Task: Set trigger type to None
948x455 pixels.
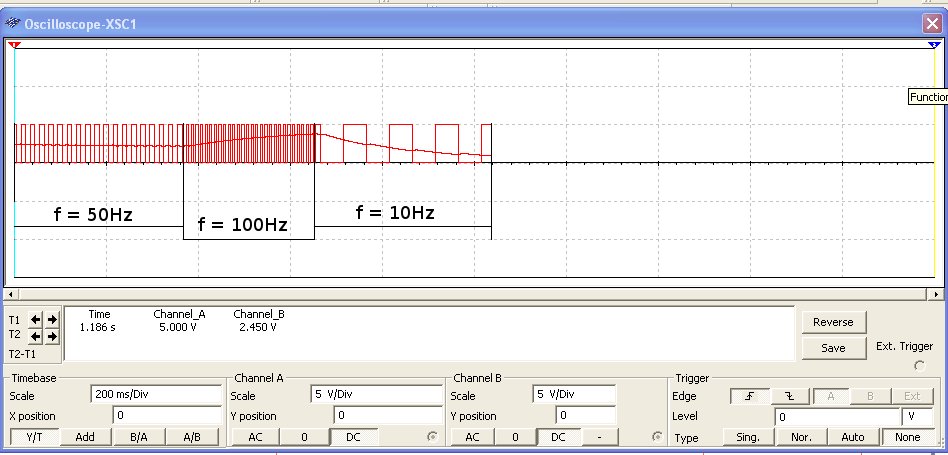Action: pos(907,437)
